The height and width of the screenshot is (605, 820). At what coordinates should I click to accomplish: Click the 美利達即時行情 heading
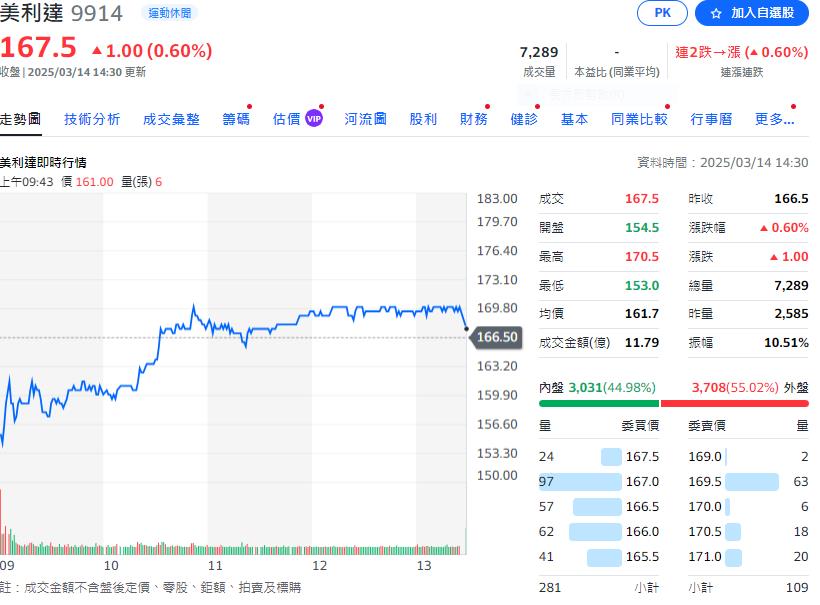[x=43, y=163]
